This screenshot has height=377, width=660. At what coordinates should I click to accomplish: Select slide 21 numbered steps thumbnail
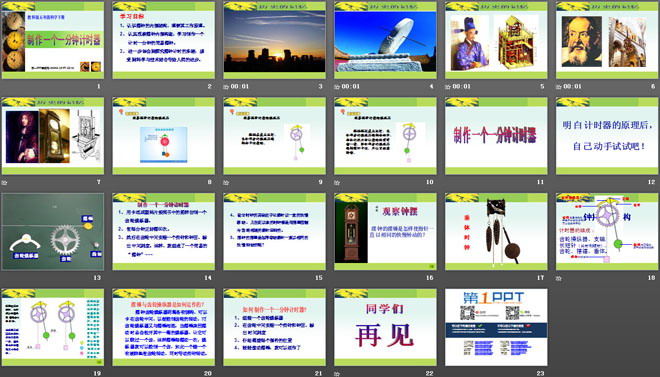[274, 327]
